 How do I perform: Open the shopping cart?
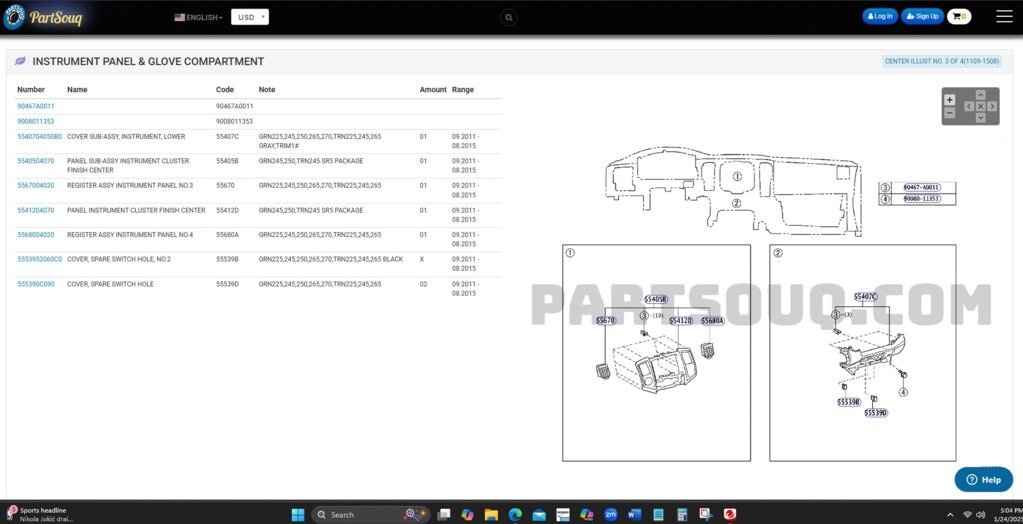tap(959, 17)
